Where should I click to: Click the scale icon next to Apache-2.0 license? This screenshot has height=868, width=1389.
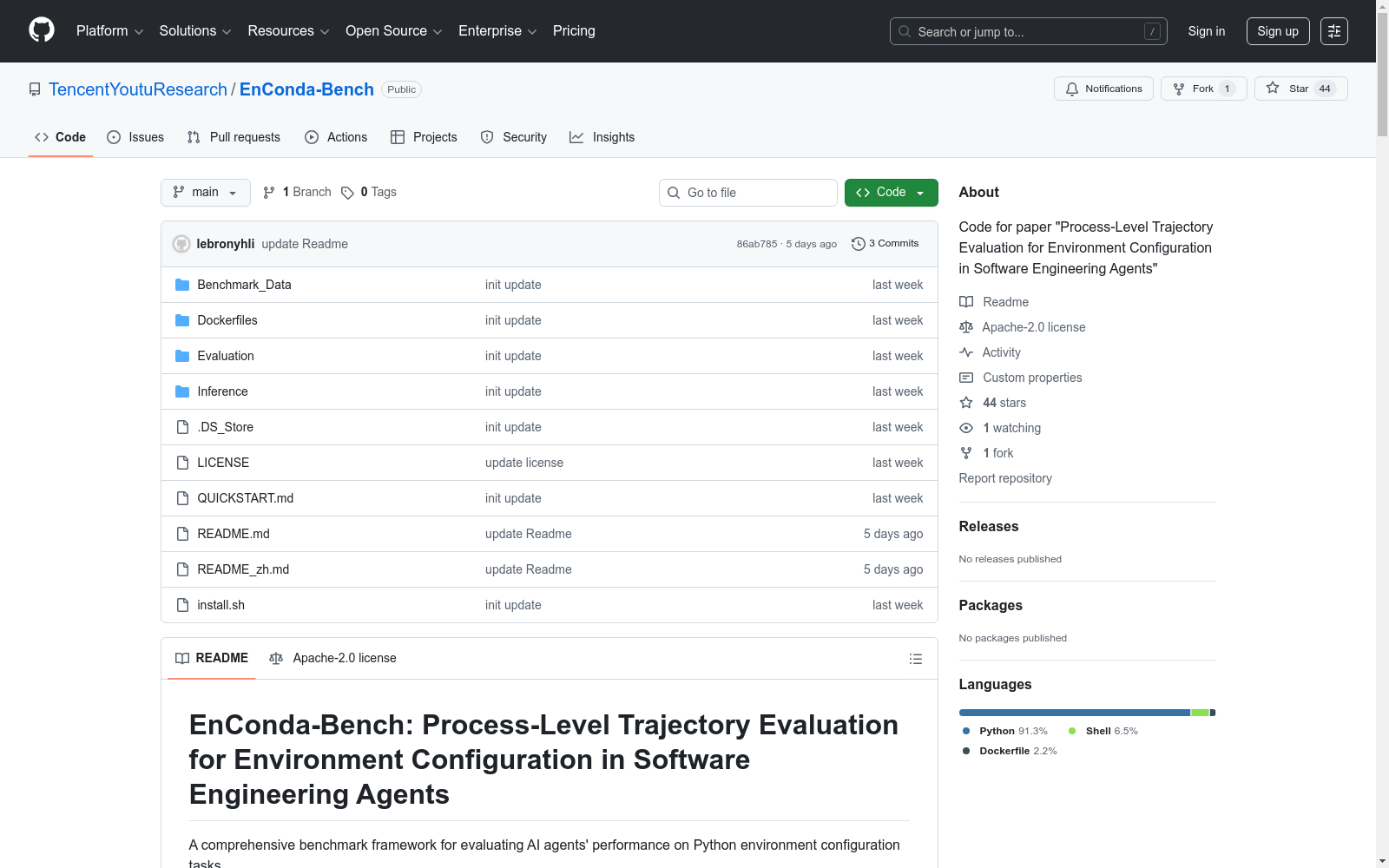click(x=966, y=327)
